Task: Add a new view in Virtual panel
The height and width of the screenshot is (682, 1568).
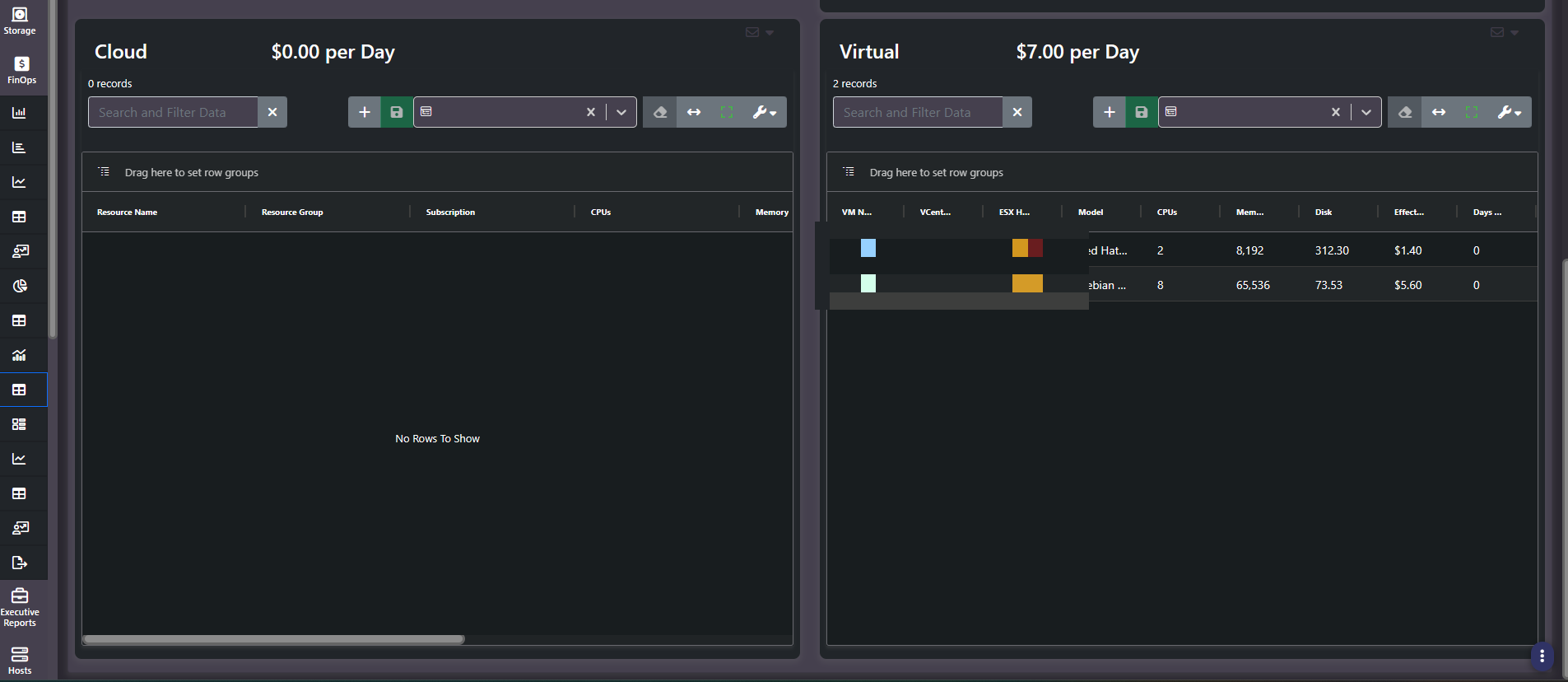Action: 1110,112
